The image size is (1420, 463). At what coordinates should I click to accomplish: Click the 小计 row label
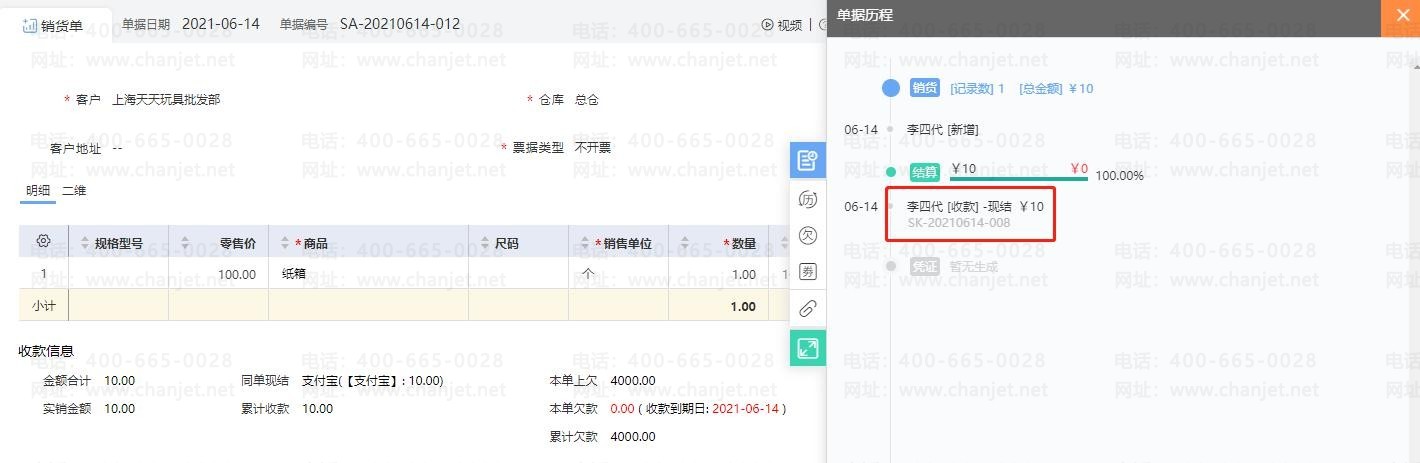click(43, 306)
